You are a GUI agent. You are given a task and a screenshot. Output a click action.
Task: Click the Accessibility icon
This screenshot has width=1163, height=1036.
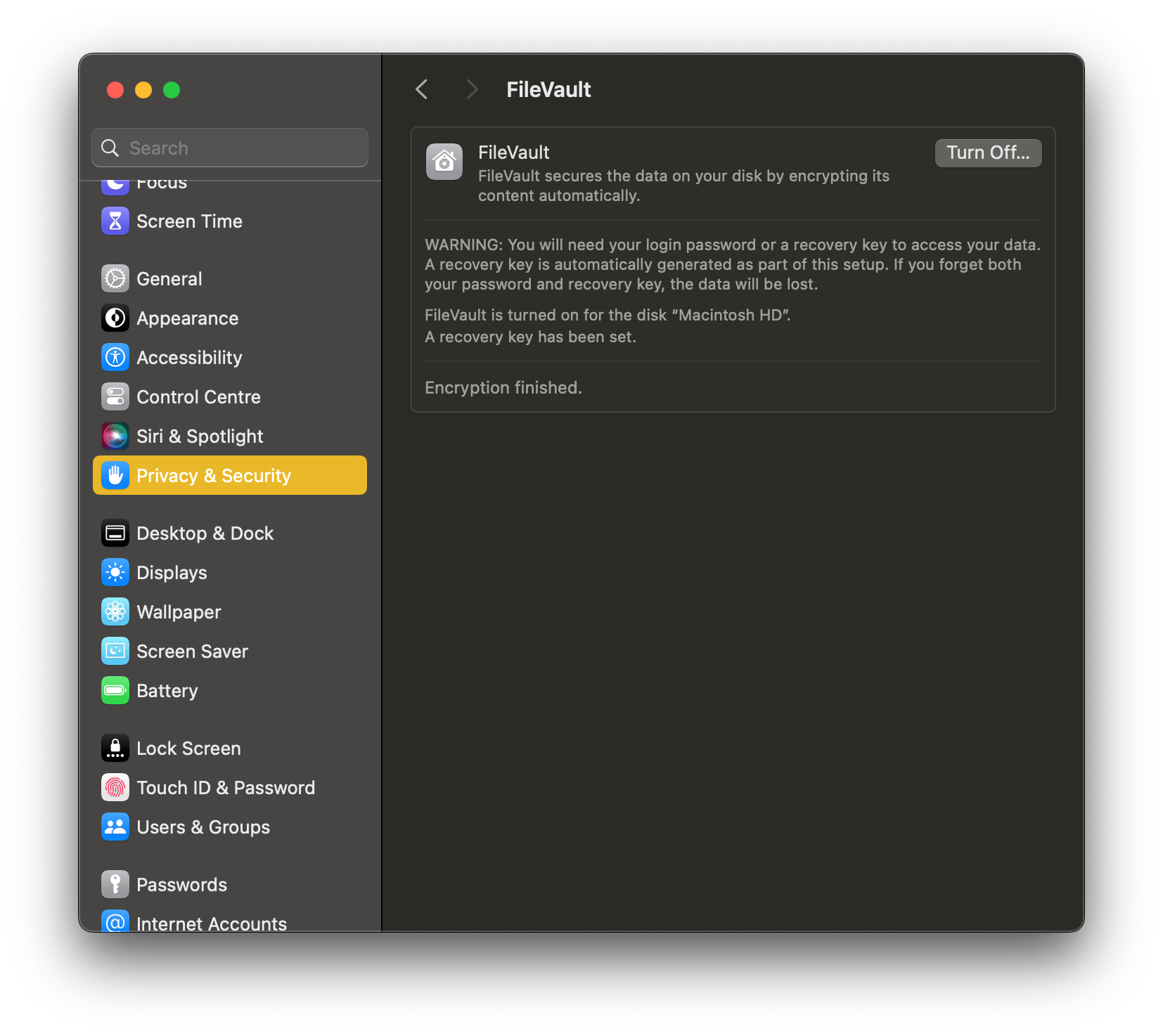pyautogui.click(x=115, y=358)
